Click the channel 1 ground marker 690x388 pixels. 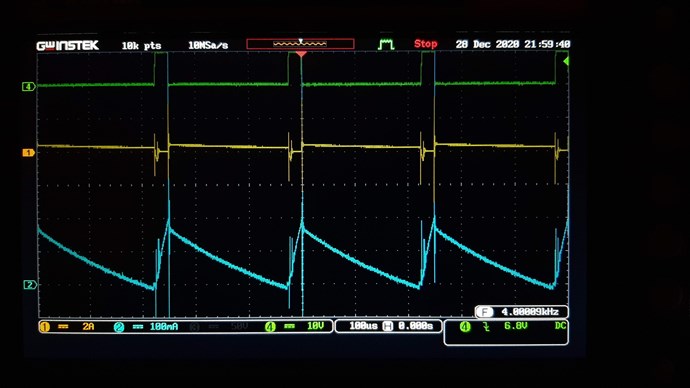click(x=29, y=153)
